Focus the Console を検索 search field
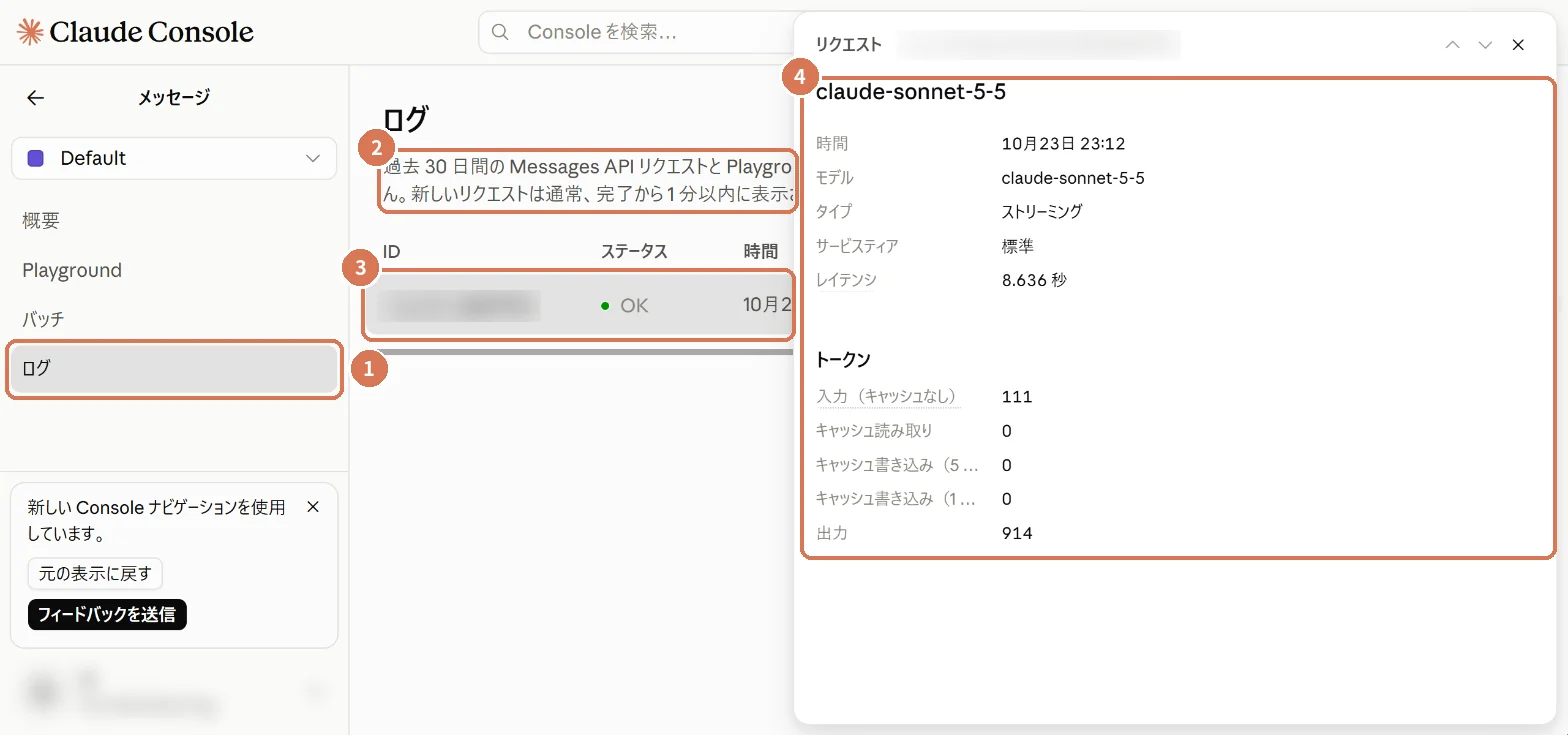The height and width of the screenshot is (735, 1568). pos(636,32)
